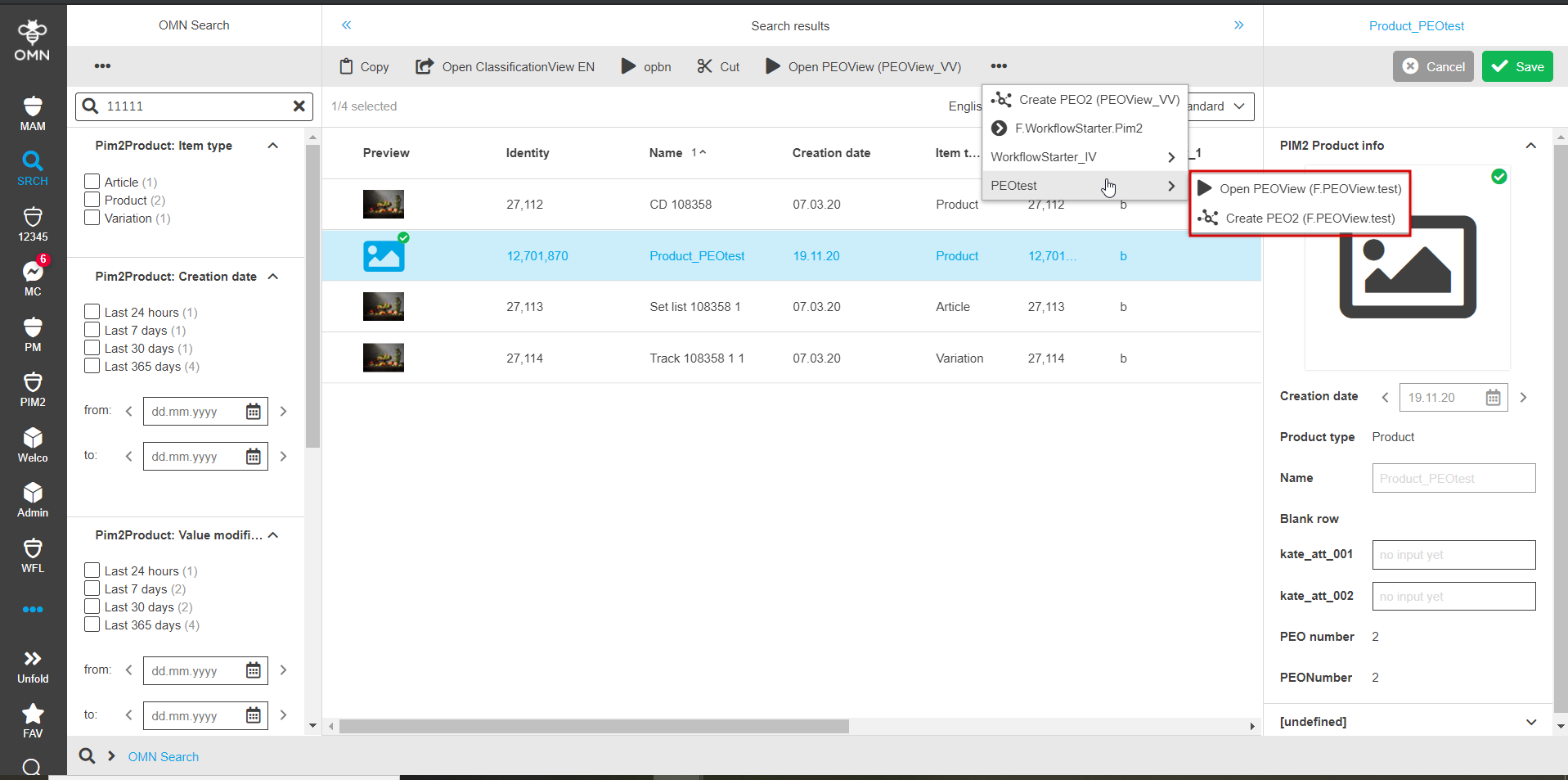Image resolution: width=1568 pixels, height=780 pixels.
Task: Tick Last 7 days creation date filter
Action: click(x=92, y=330)
